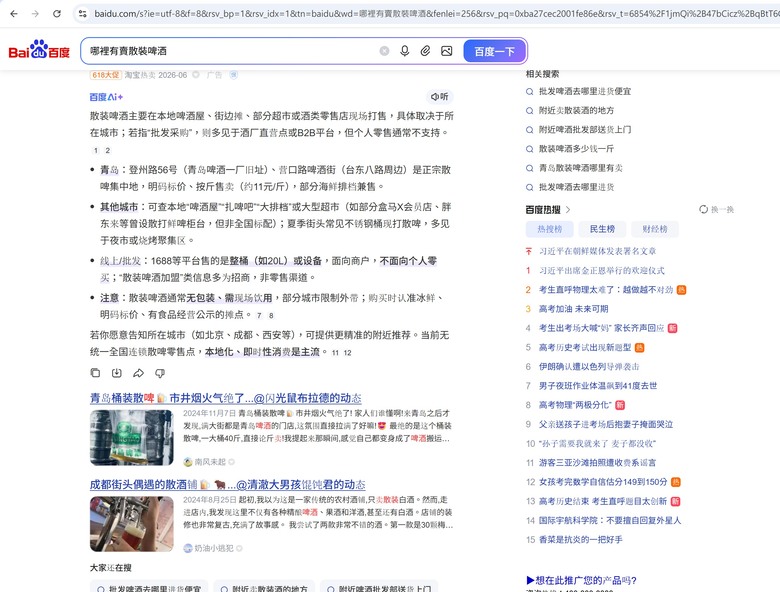Open hot topic 男子夜班作业体温飙到41度去世
This screenshot has width=780, height=592.
tap(598, 386)
